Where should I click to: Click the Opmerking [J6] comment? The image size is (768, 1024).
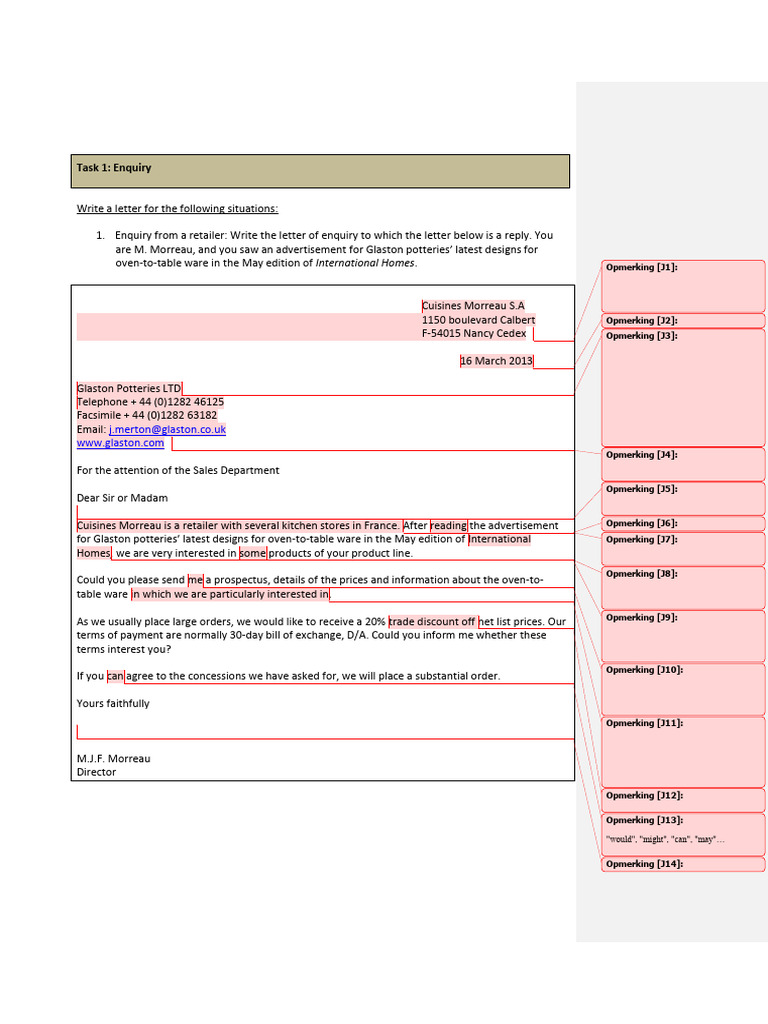click(x=682, y=524)
